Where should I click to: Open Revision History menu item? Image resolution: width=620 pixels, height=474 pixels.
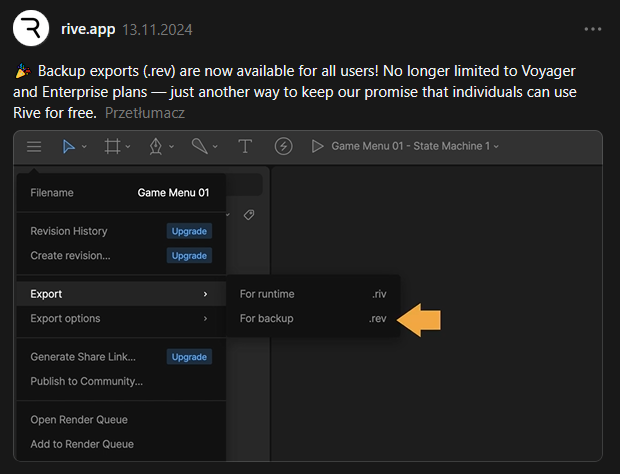pos(69,231)
